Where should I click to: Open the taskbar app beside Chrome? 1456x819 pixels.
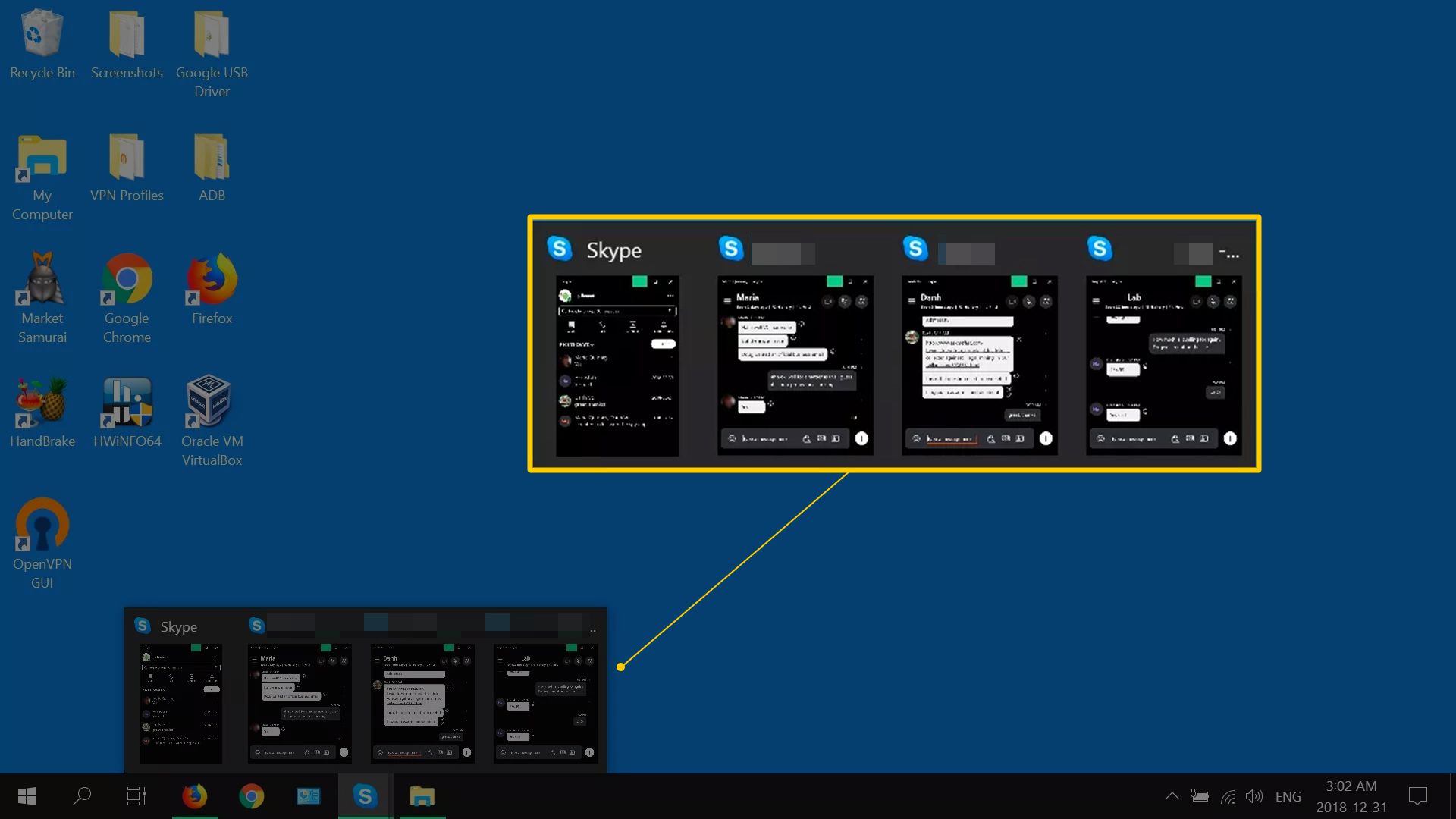coord(308,796)
